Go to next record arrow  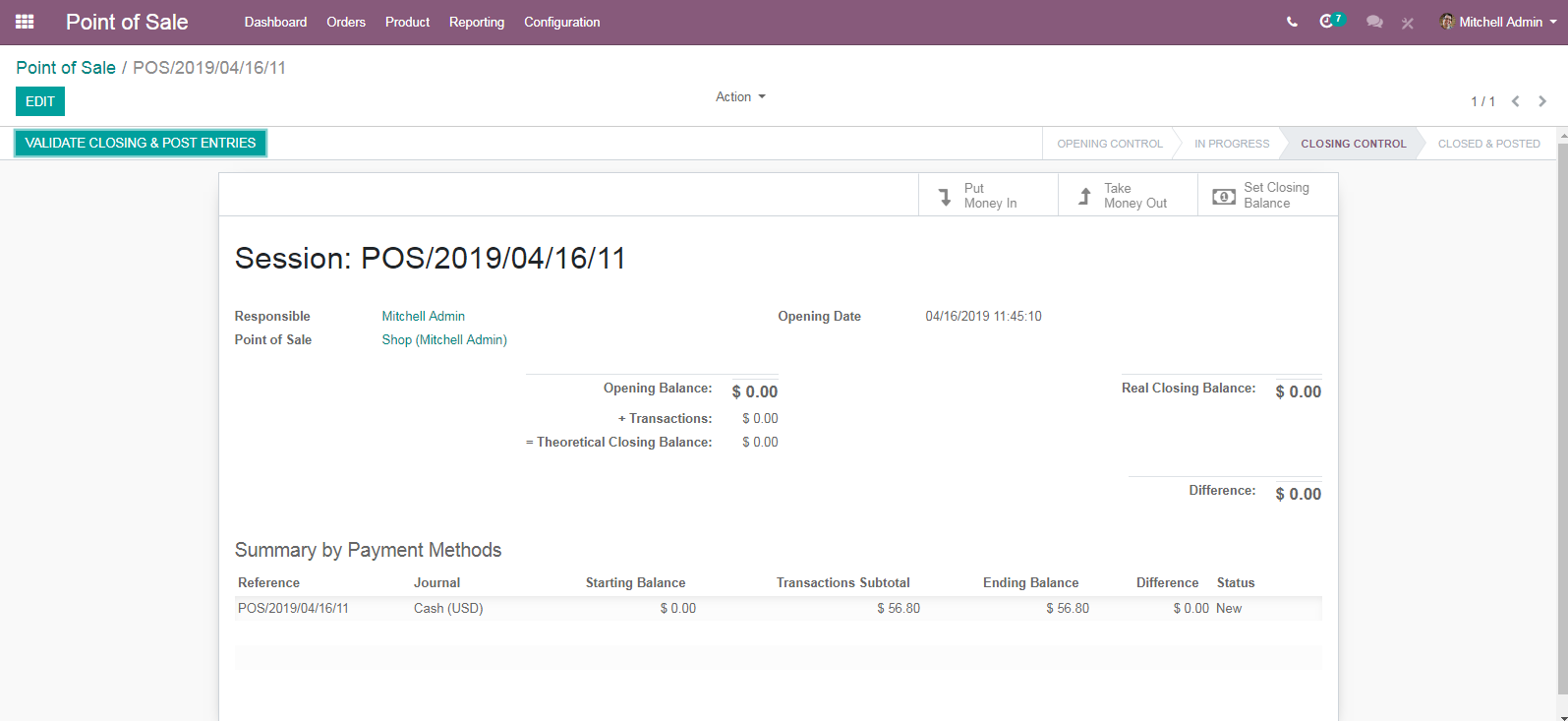[1542, 101]
